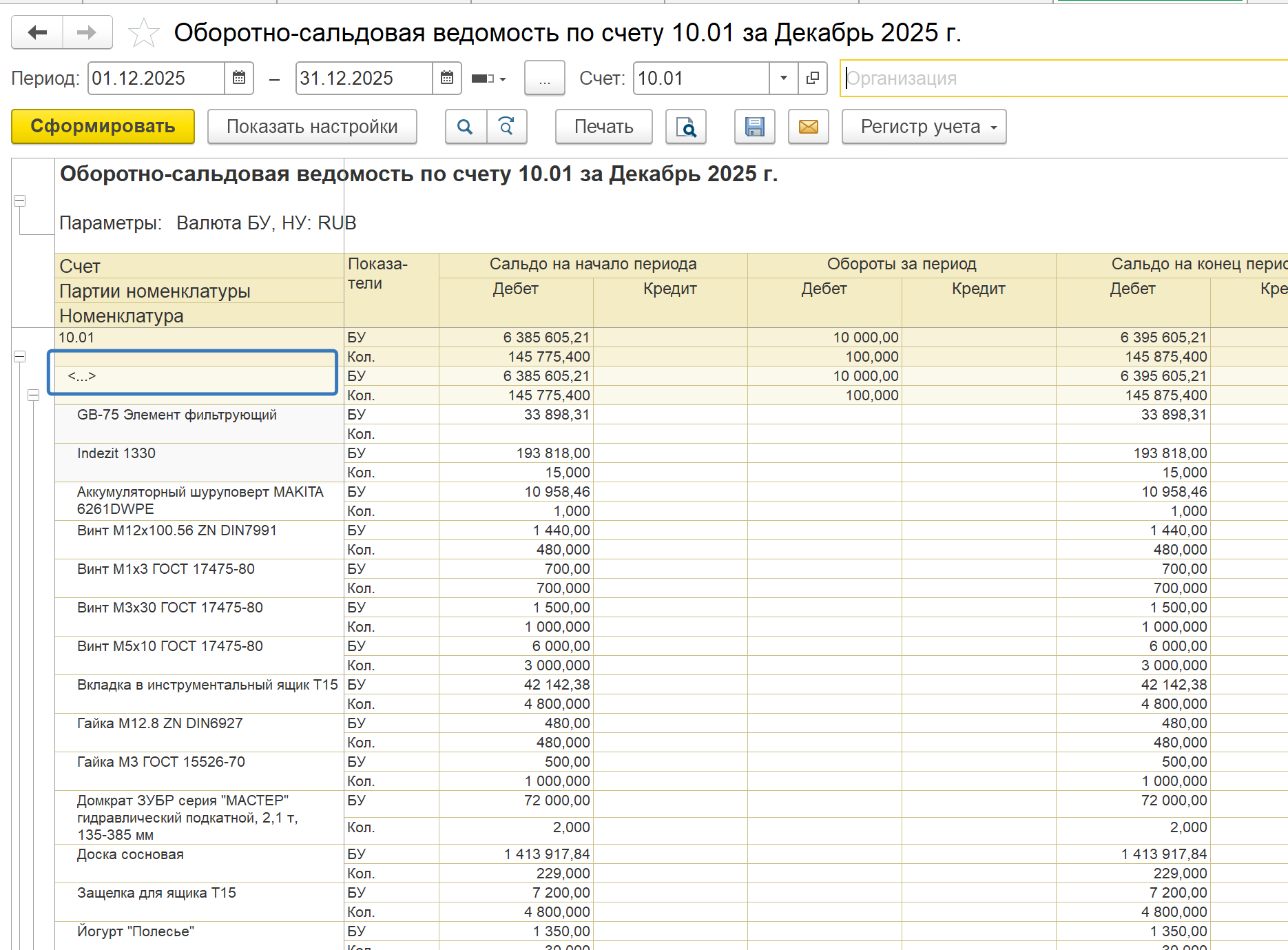Open search with magnifier icon
The image size is (1288, 950).
point(466,126)
